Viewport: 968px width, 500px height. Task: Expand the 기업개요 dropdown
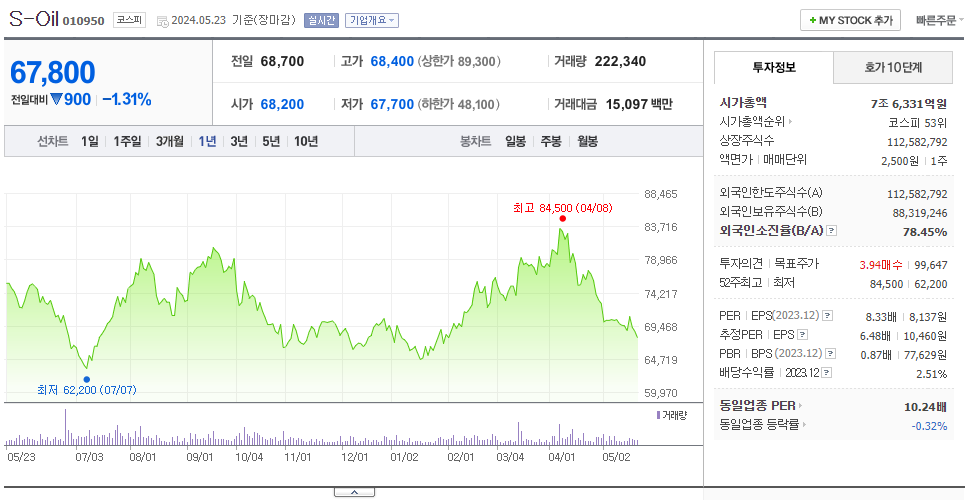(372, 20)
